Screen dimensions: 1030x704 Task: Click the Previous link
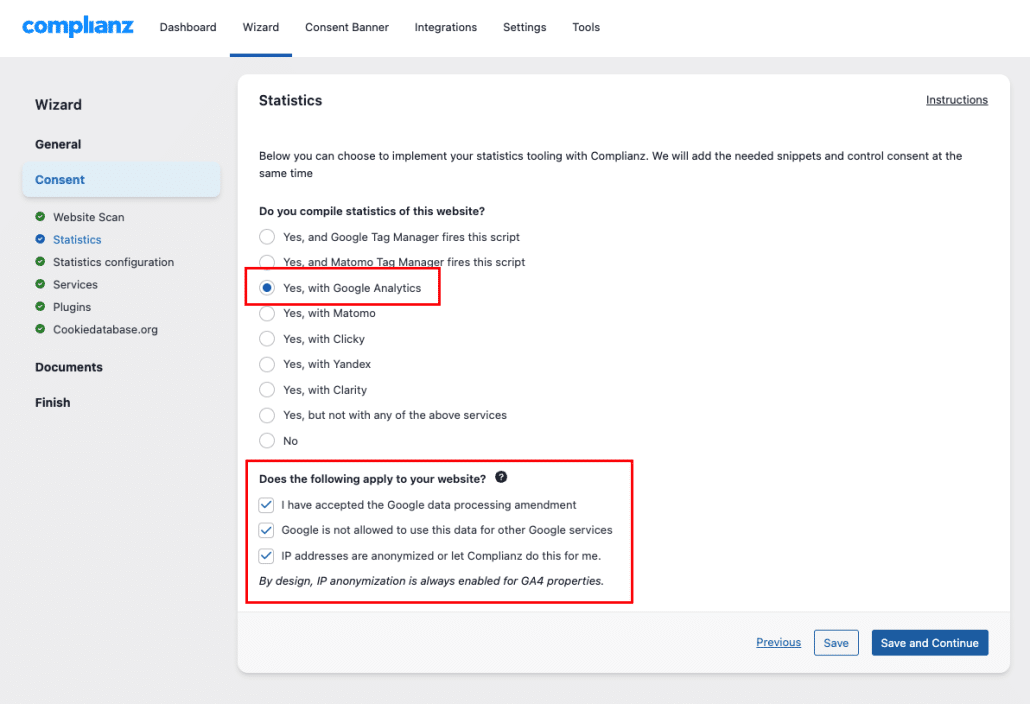point(778,642)
